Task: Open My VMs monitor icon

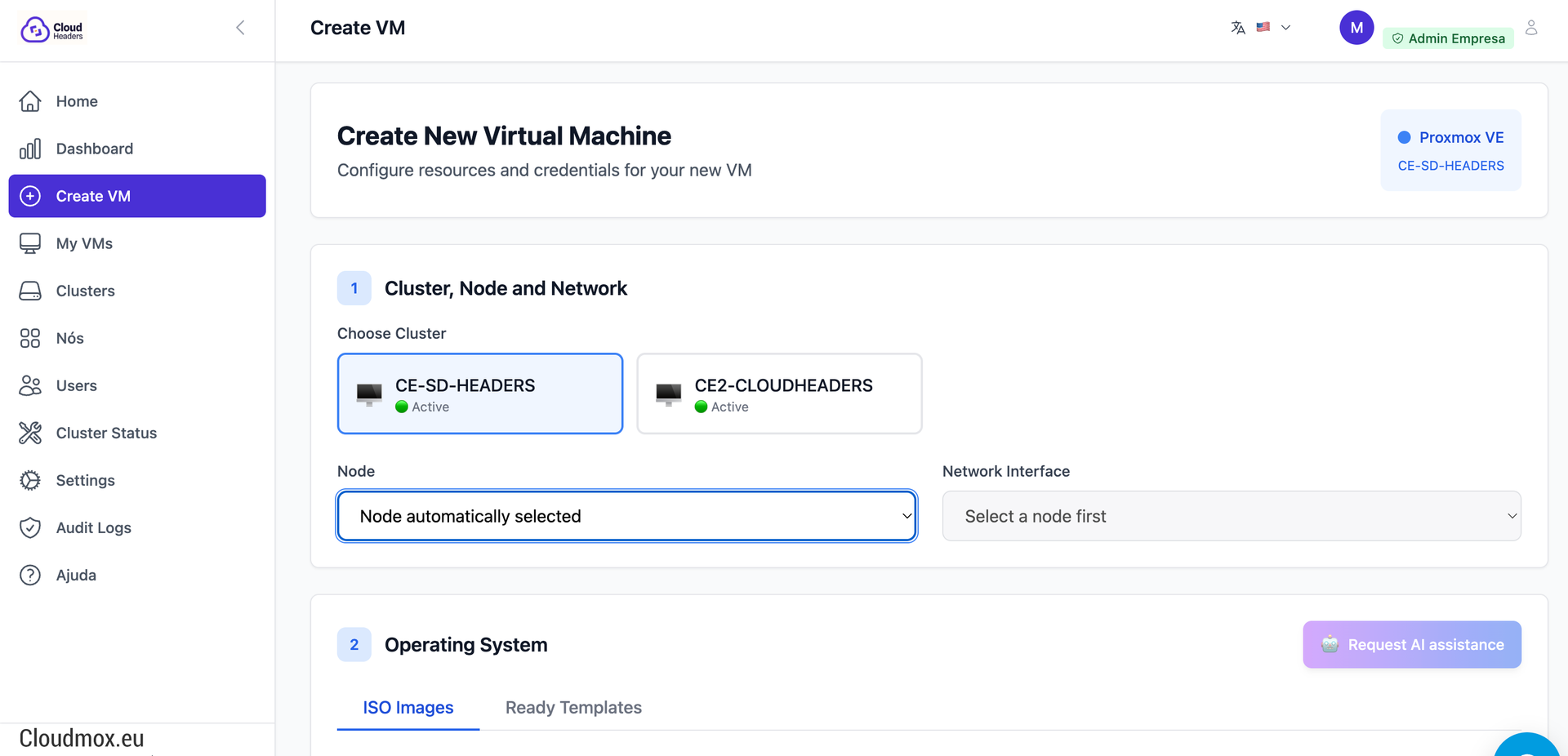Action: [x=30, y=243]
